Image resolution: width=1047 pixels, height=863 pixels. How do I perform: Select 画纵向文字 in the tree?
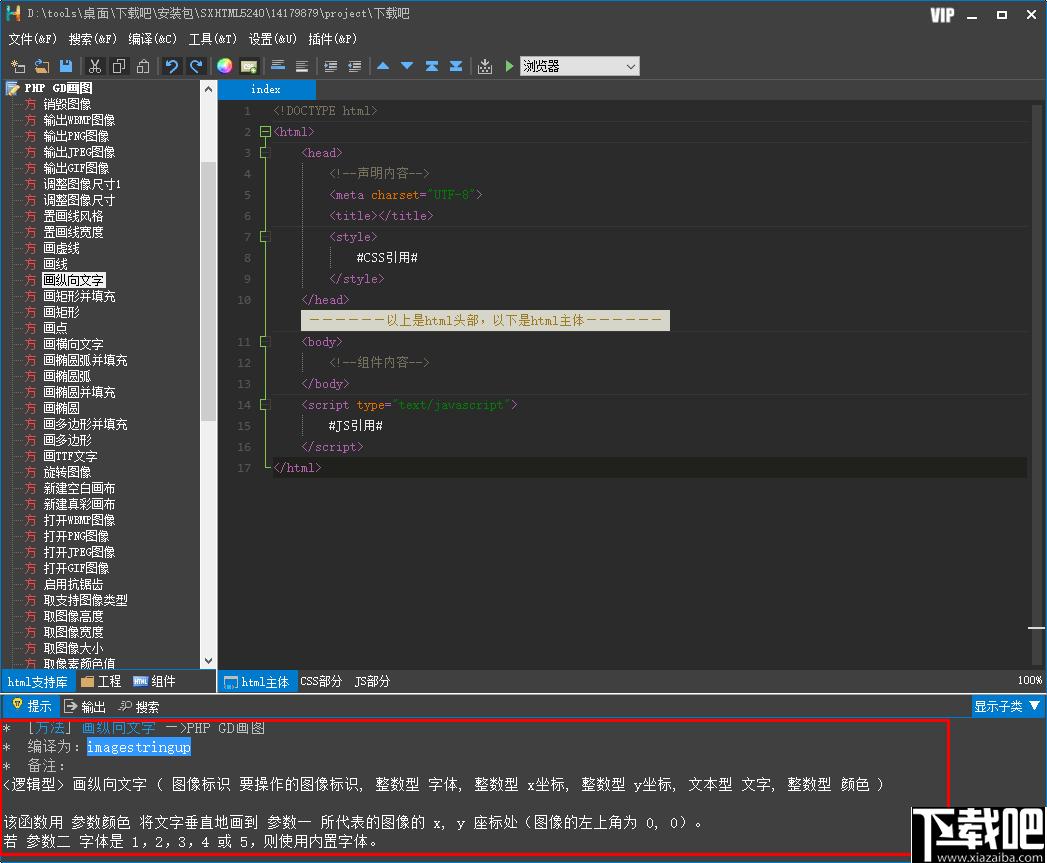click(x=73, y=281)
